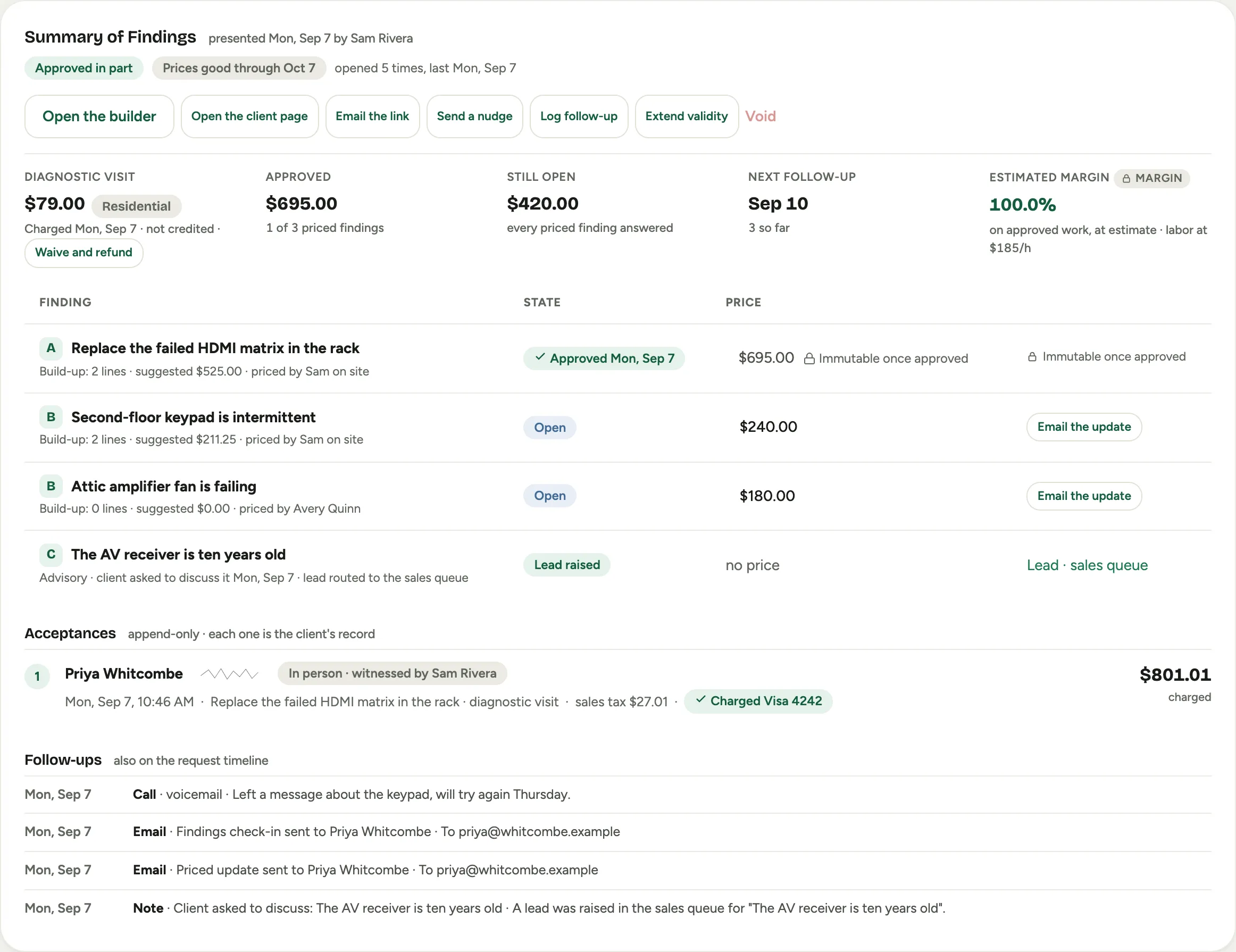The width and height of the screenshot is (1236, 952).
Task: Click the Note entry about client asking to discuss
Action: pos(618,908)
